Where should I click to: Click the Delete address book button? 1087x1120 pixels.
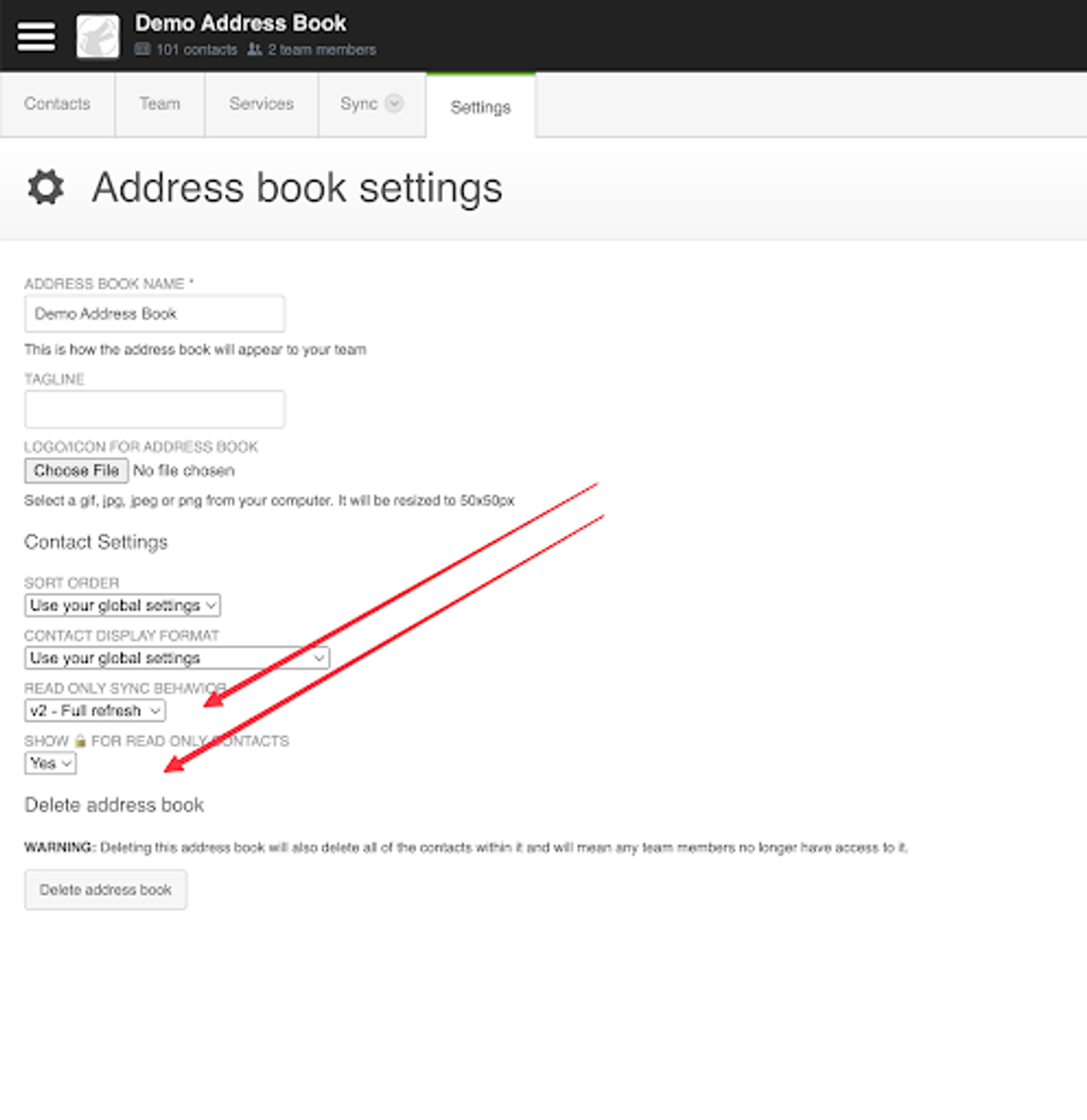click(106, 890)
